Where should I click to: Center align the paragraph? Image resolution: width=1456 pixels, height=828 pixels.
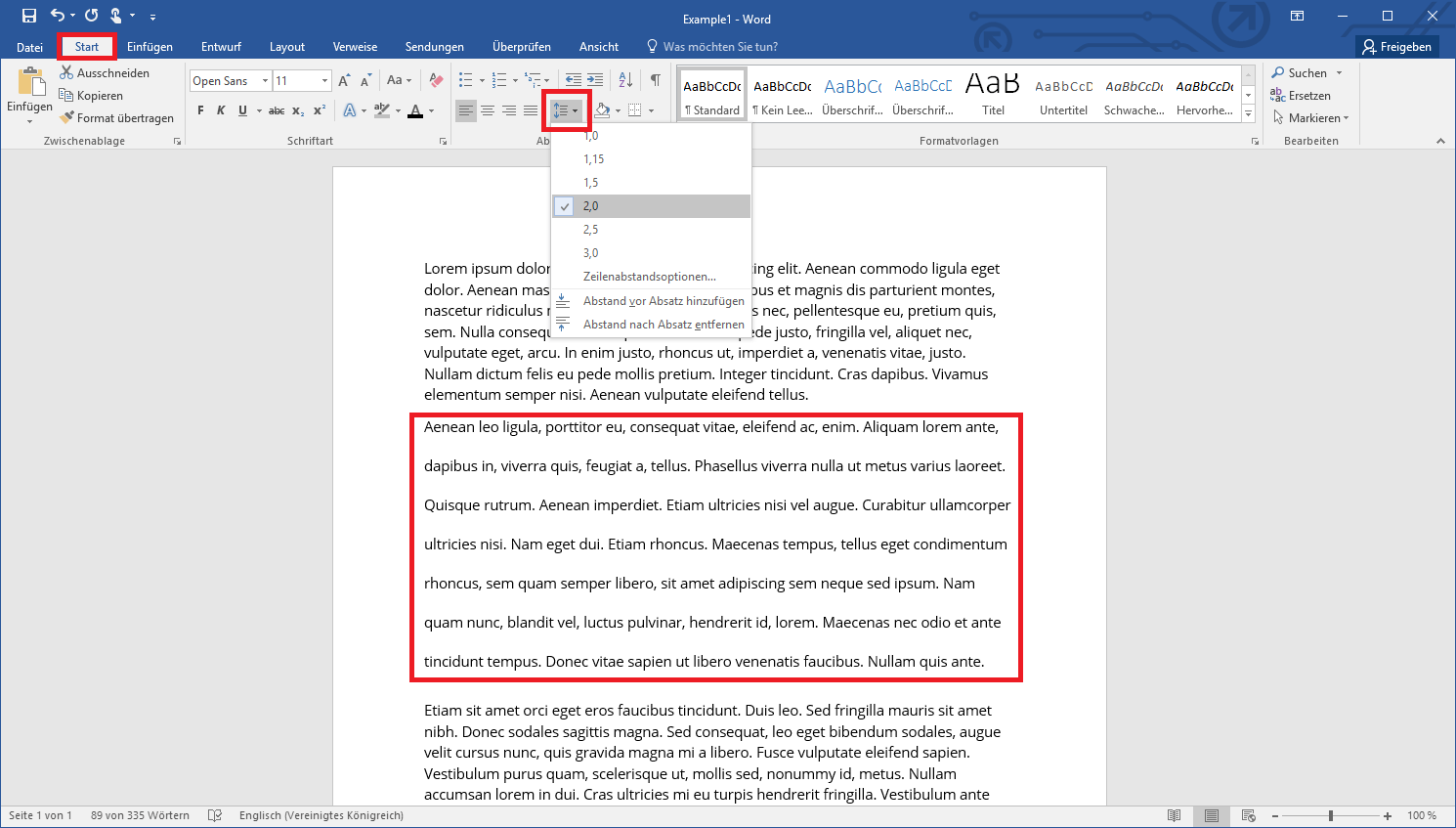point(488,111)
